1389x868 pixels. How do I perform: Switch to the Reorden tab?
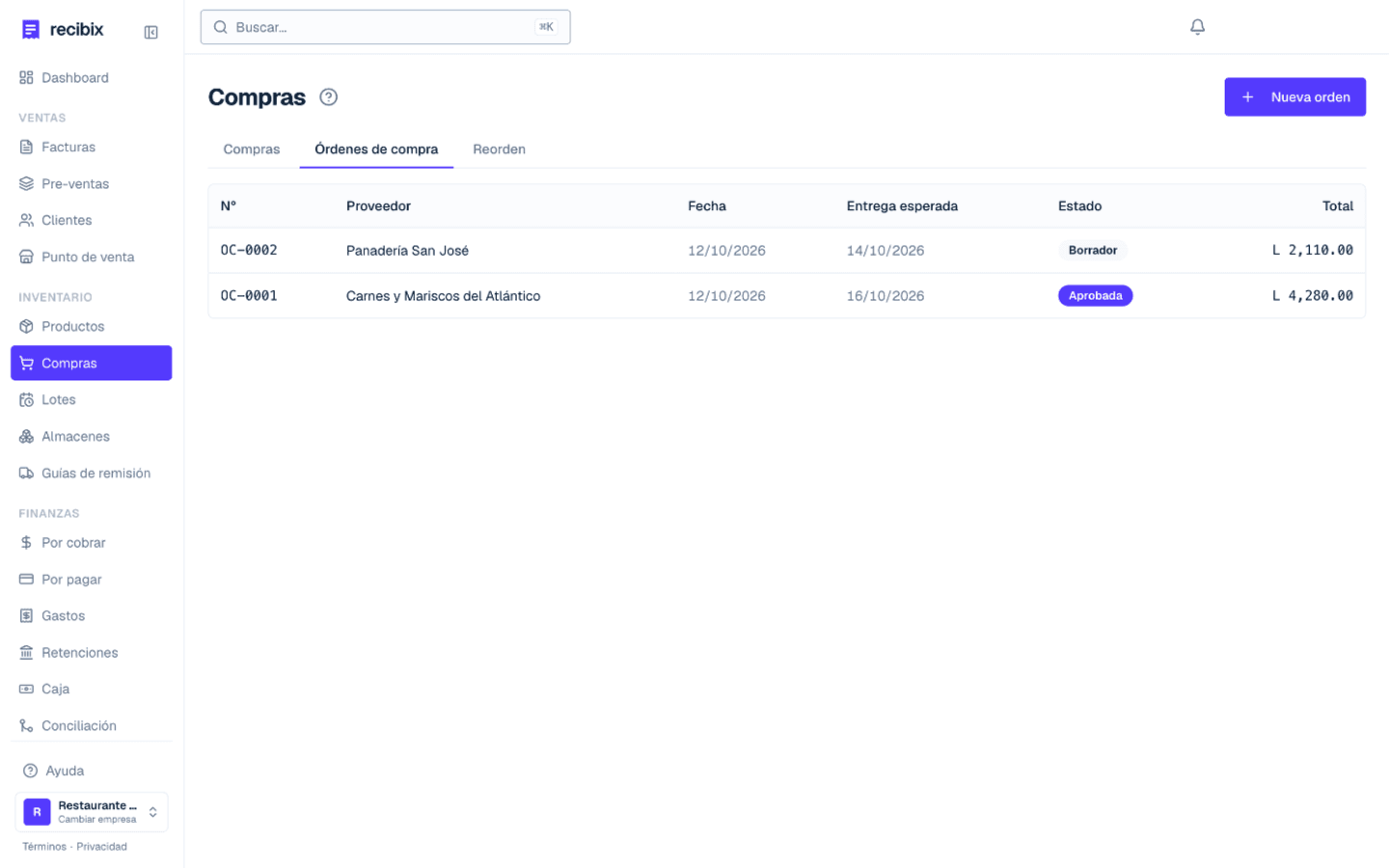point(499,149)
